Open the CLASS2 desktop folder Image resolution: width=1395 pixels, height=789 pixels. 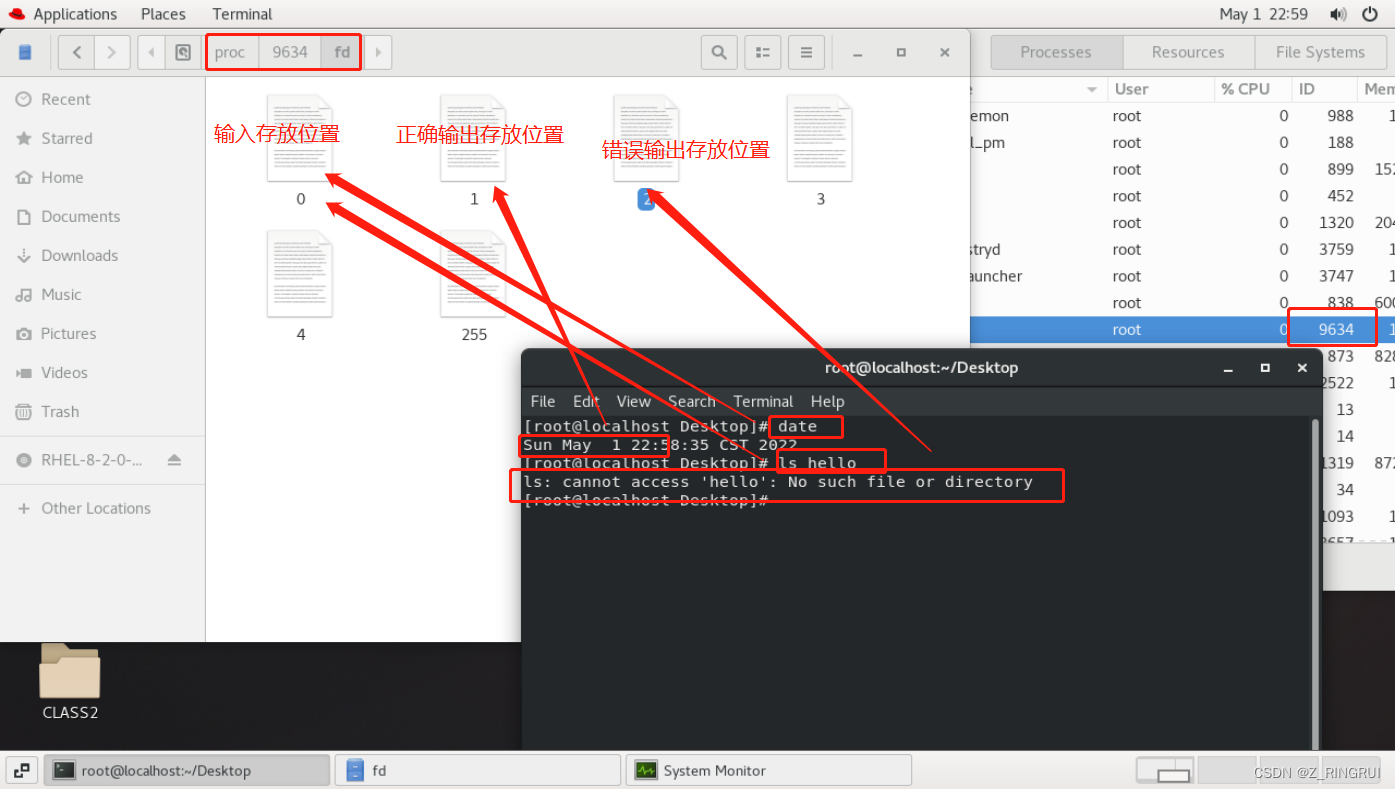click(x=70, y=682)
